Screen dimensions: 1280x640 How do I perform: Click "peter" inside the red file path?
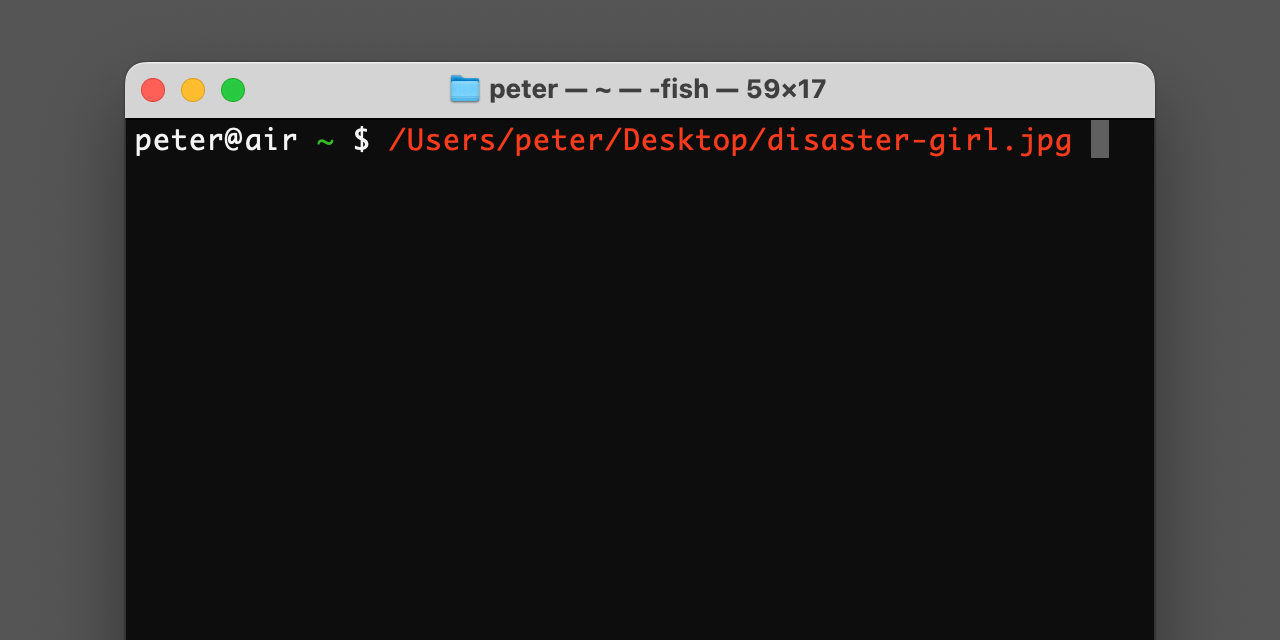559,141
